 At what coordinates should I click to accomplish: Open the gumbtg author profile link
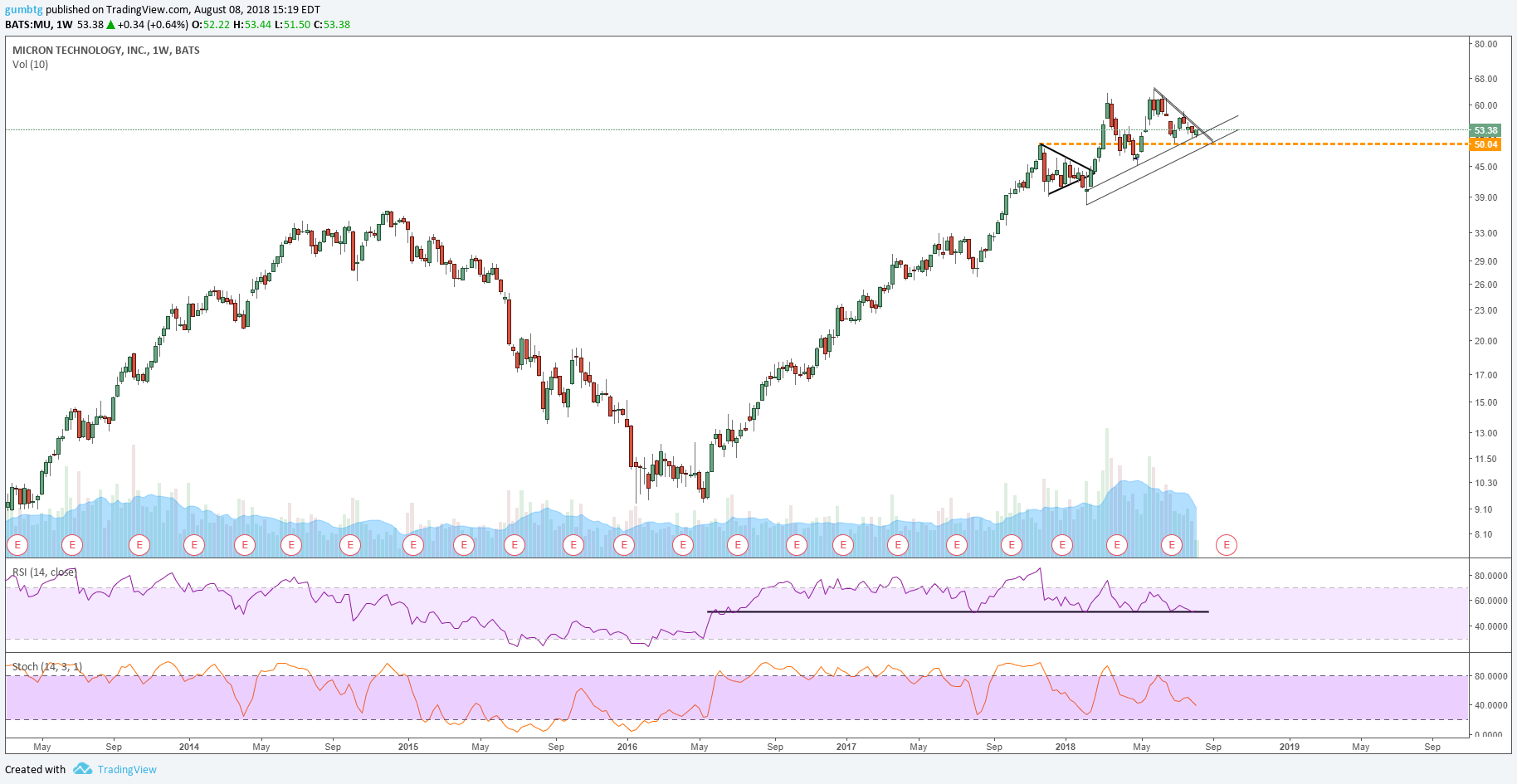pos(24,10)
